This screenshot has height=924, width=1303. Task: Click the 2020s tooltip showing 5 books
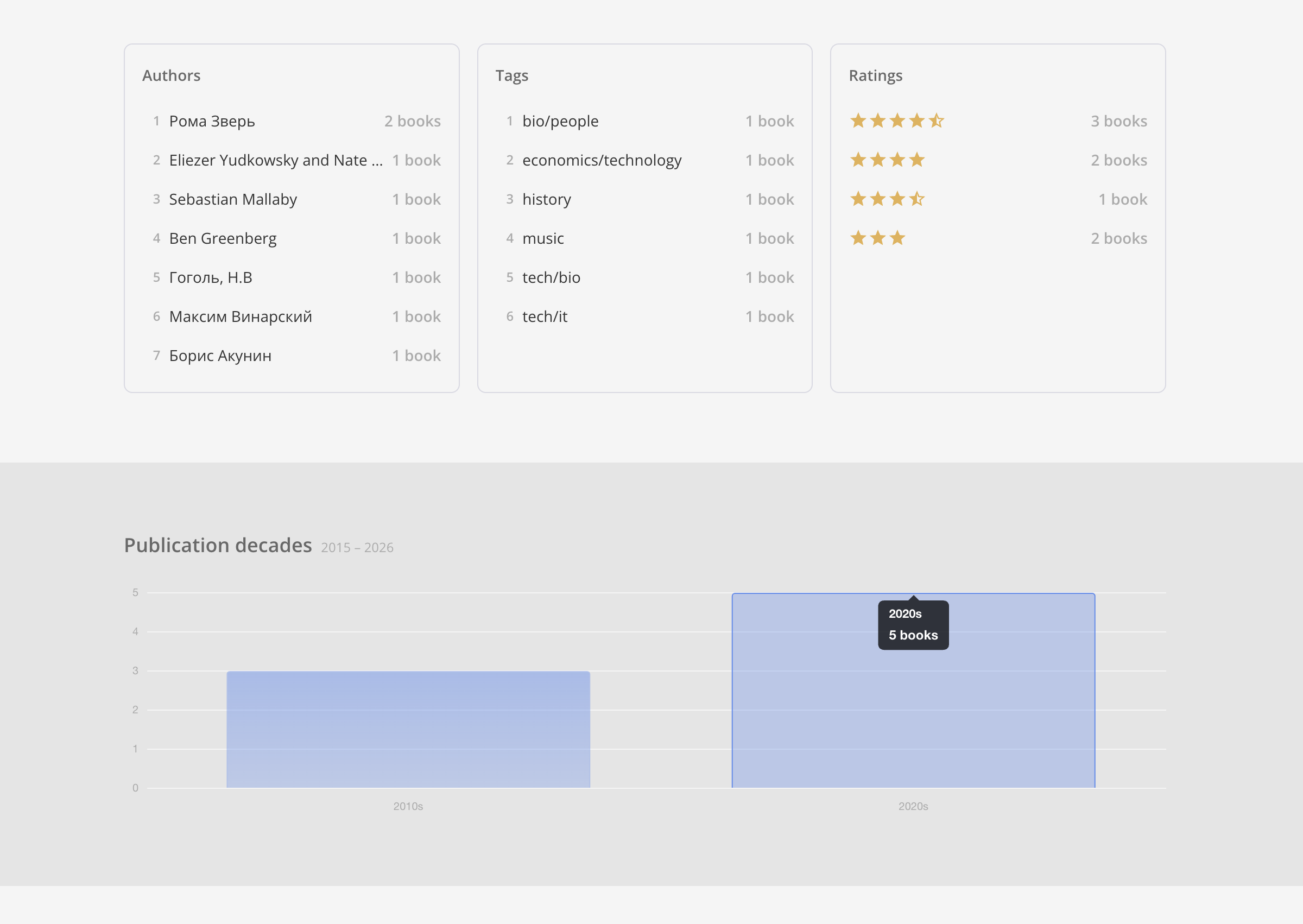tap(913, 624)
